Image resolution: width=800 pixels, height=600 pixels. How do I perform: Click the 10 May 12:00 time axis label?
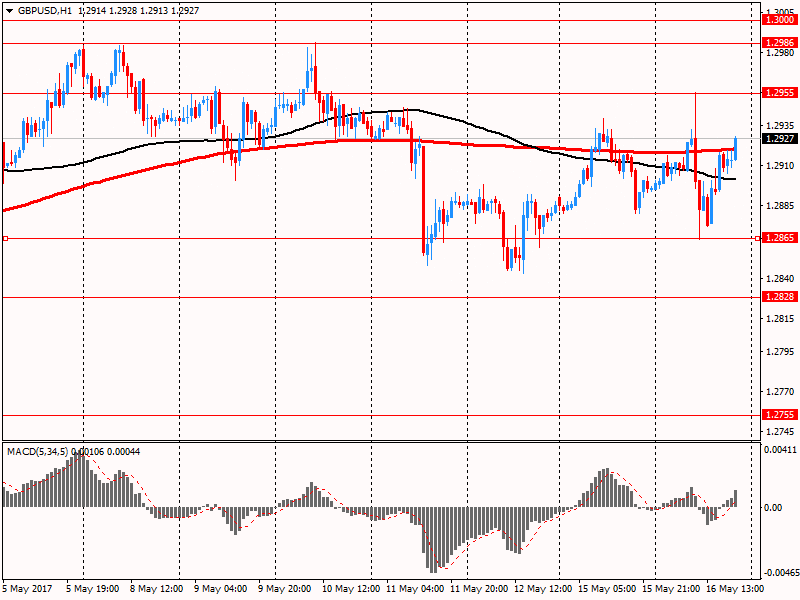[351, 589]
